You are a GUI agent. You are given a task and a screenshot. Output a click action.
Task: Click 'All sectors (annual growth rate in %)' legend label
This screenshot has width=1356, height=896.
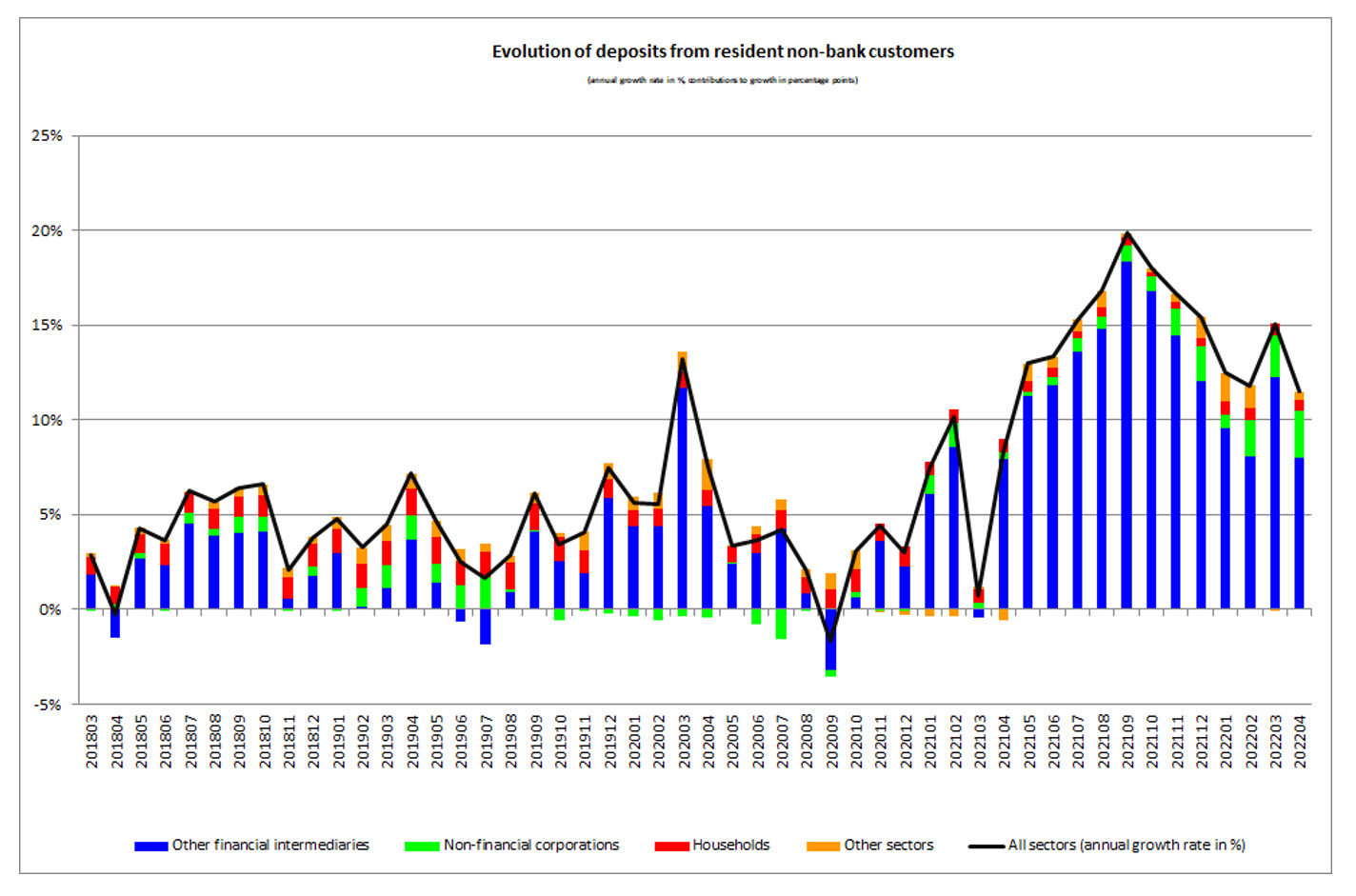[1127, 845]
